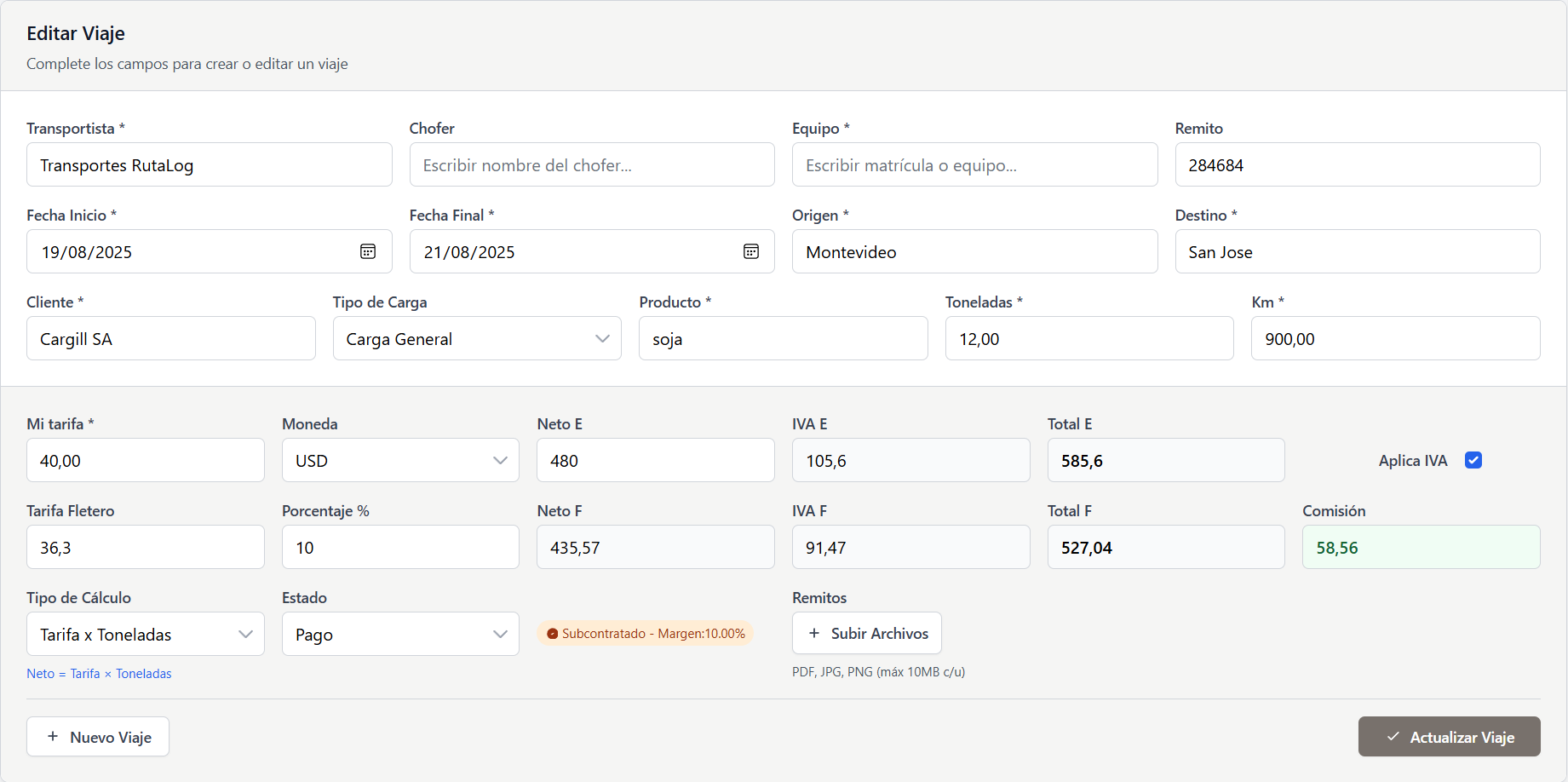Focus the Mi tarifa field
Viewport: 1568px width, 782px height.
(x=146, y=460)
